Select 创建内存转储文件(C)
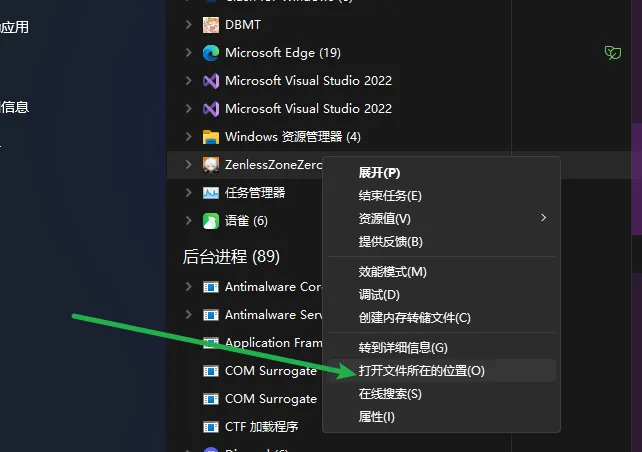Image resolution: width=642 pixels, height=452 pixels. click(x=441, y=318)
